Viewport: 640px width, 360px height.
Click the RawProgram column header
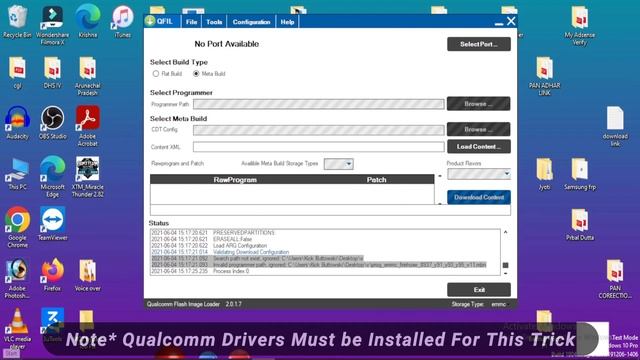tap(235, 180)
